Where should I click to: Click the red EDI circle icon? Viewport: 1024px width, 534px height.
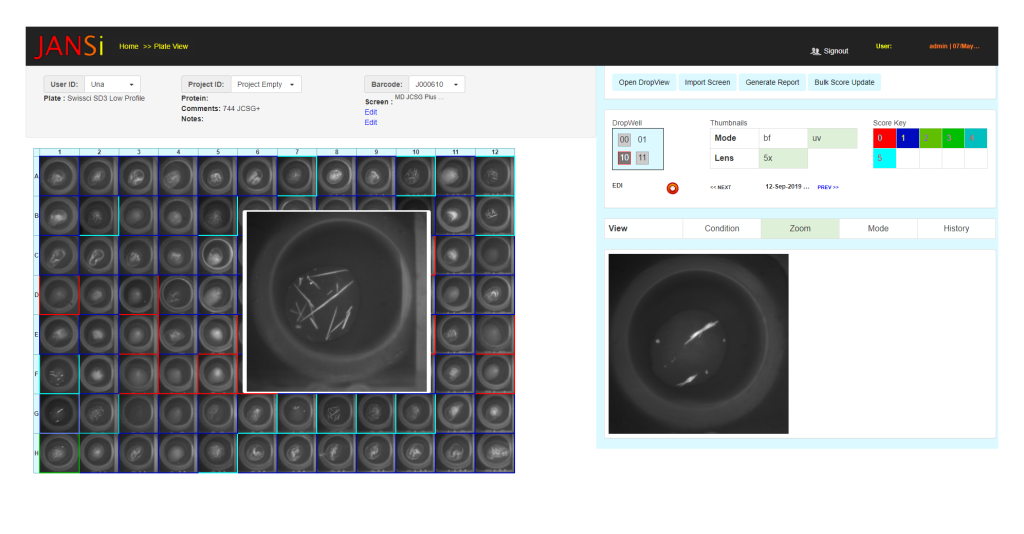(672, 187)
